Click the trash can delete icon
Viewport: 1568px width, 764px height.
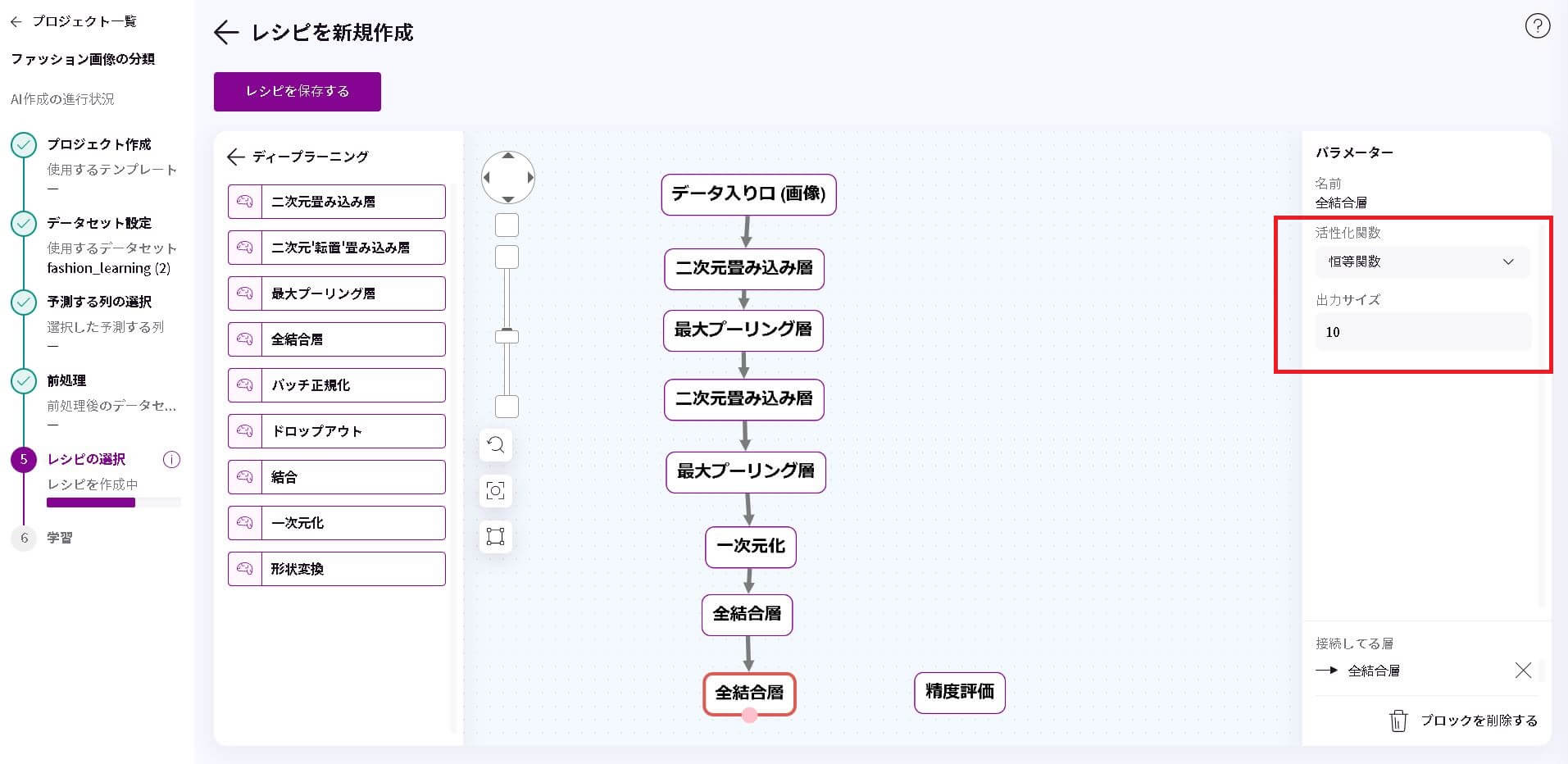[1398, 721]
